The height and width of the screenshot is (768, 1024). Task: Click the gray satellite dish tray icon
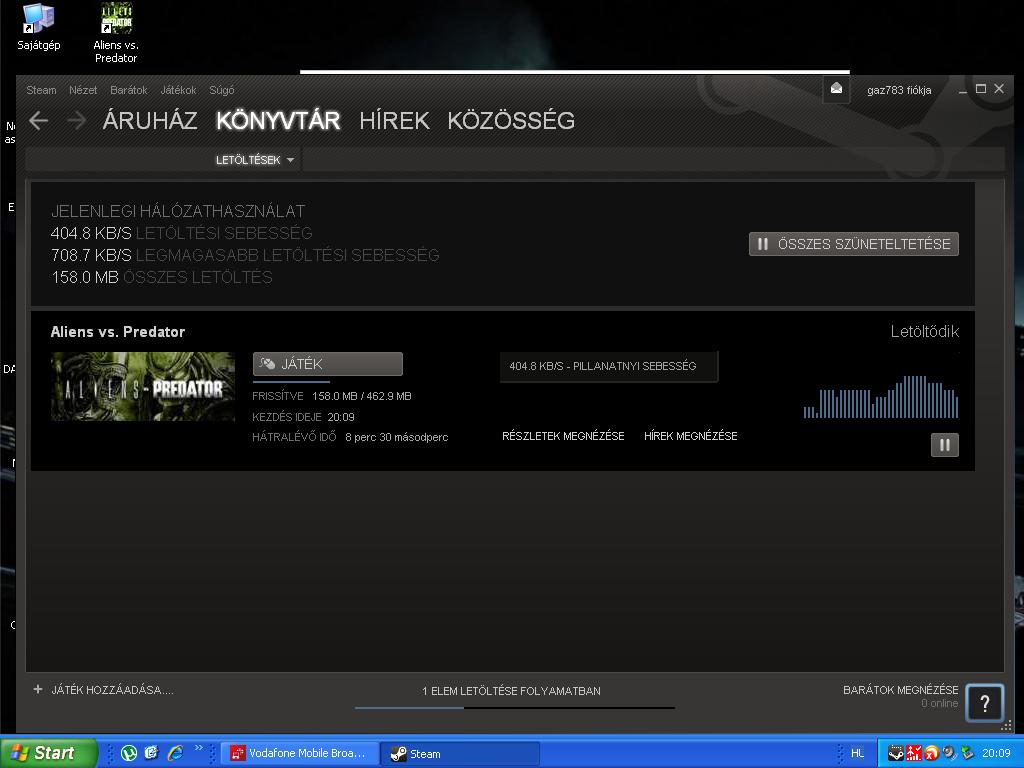pos(949,753)
